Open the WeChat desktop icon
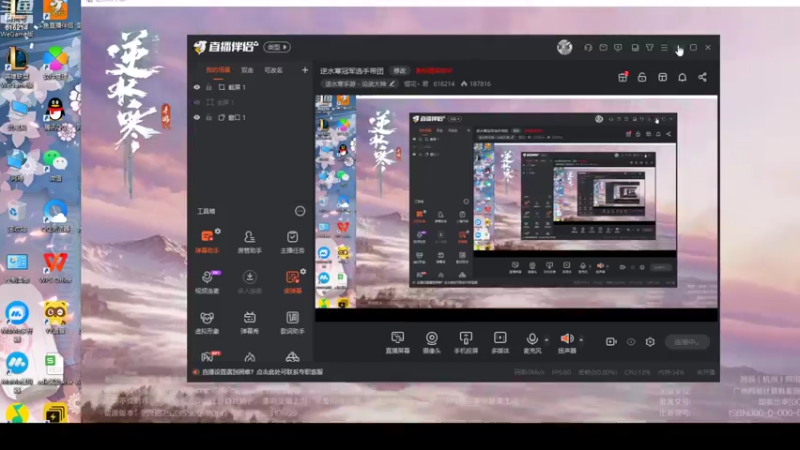Image resolution: width=800 pixels, height=450 pixels. click(55, 165)
